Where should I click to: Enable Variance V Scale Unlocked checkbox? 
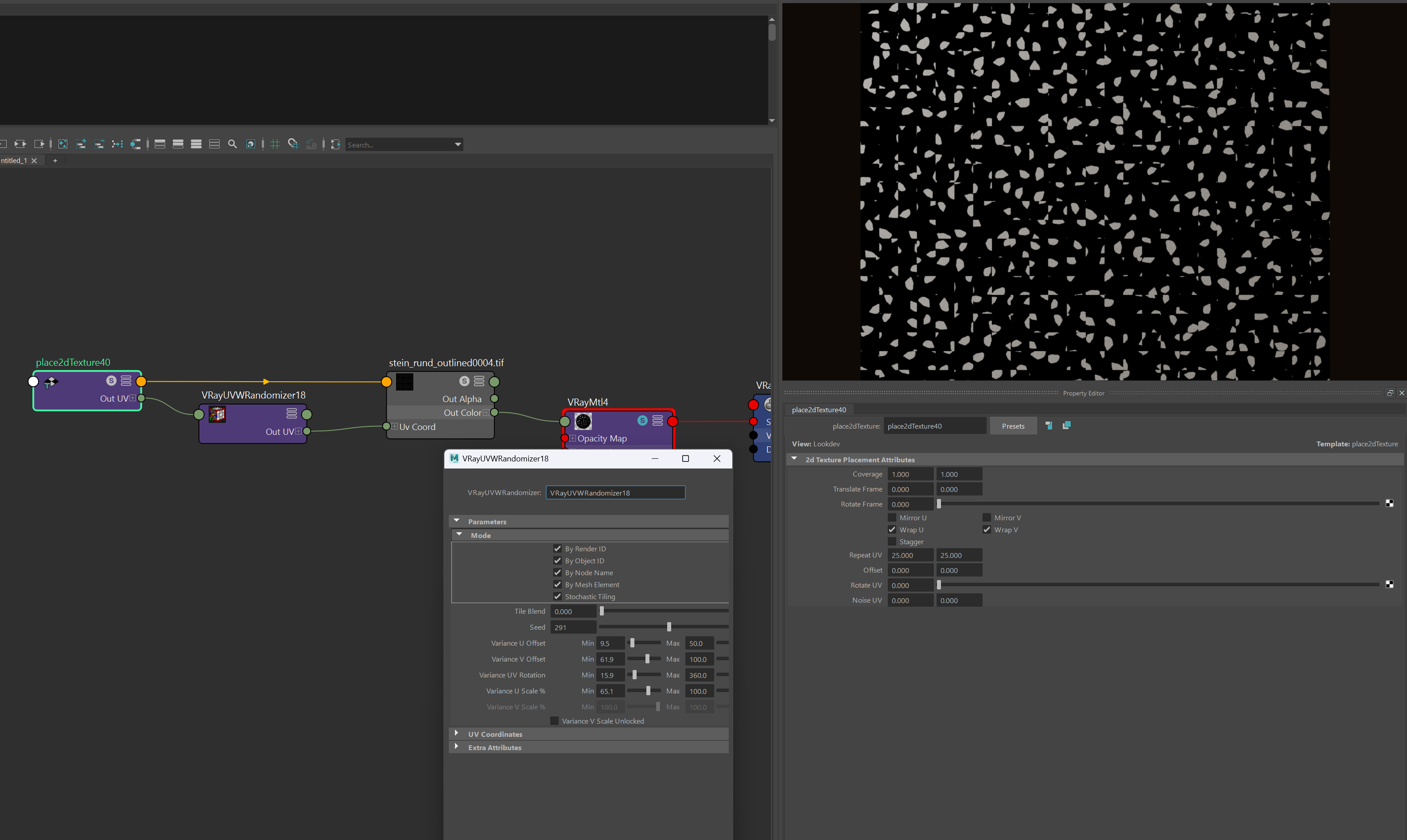[555, 720]
